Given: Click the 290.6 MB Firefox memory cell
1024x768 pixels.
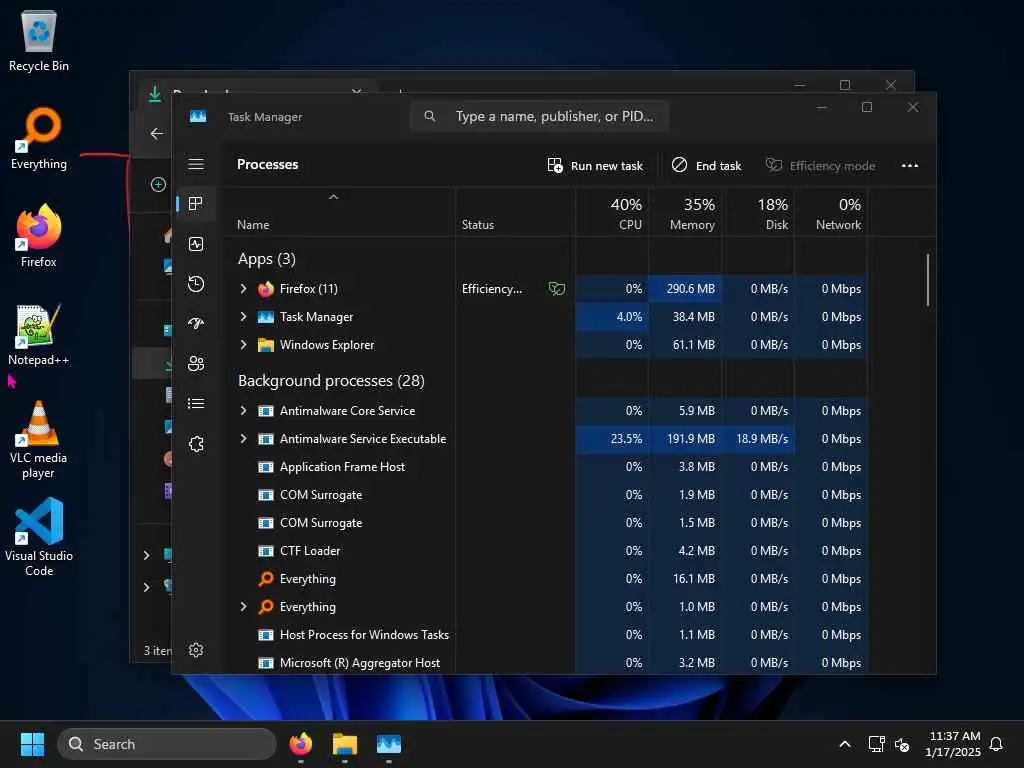Looking at the screenshot, I should (686, 289).
